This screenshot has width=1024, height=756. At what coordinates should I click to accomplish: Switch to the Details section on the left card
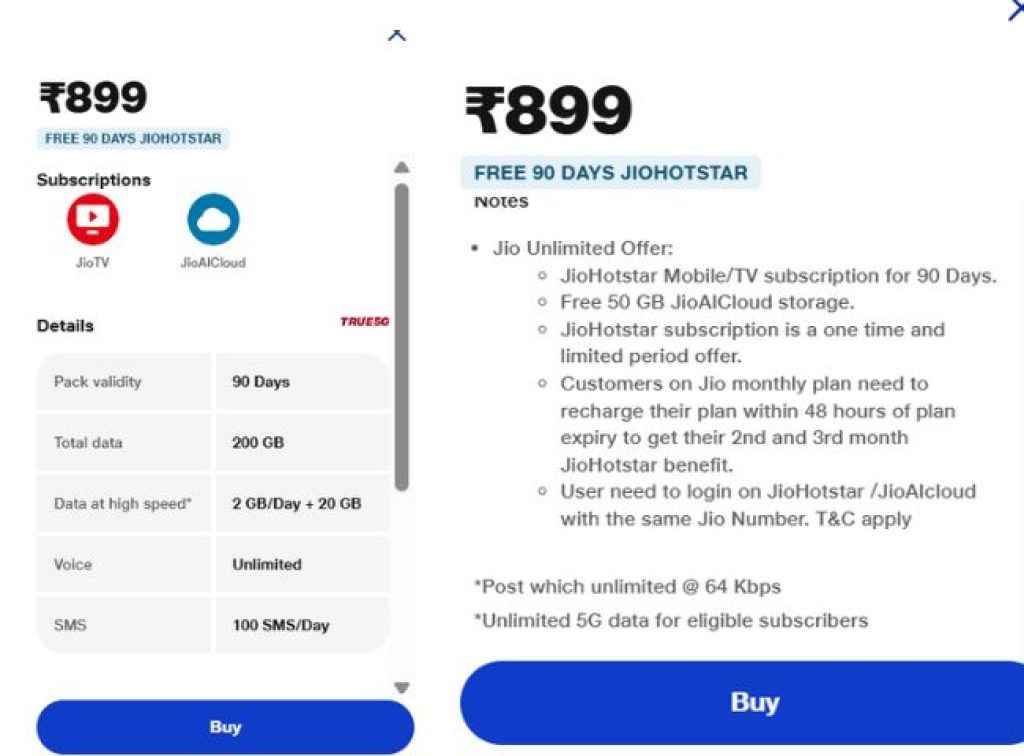[66, 325]
